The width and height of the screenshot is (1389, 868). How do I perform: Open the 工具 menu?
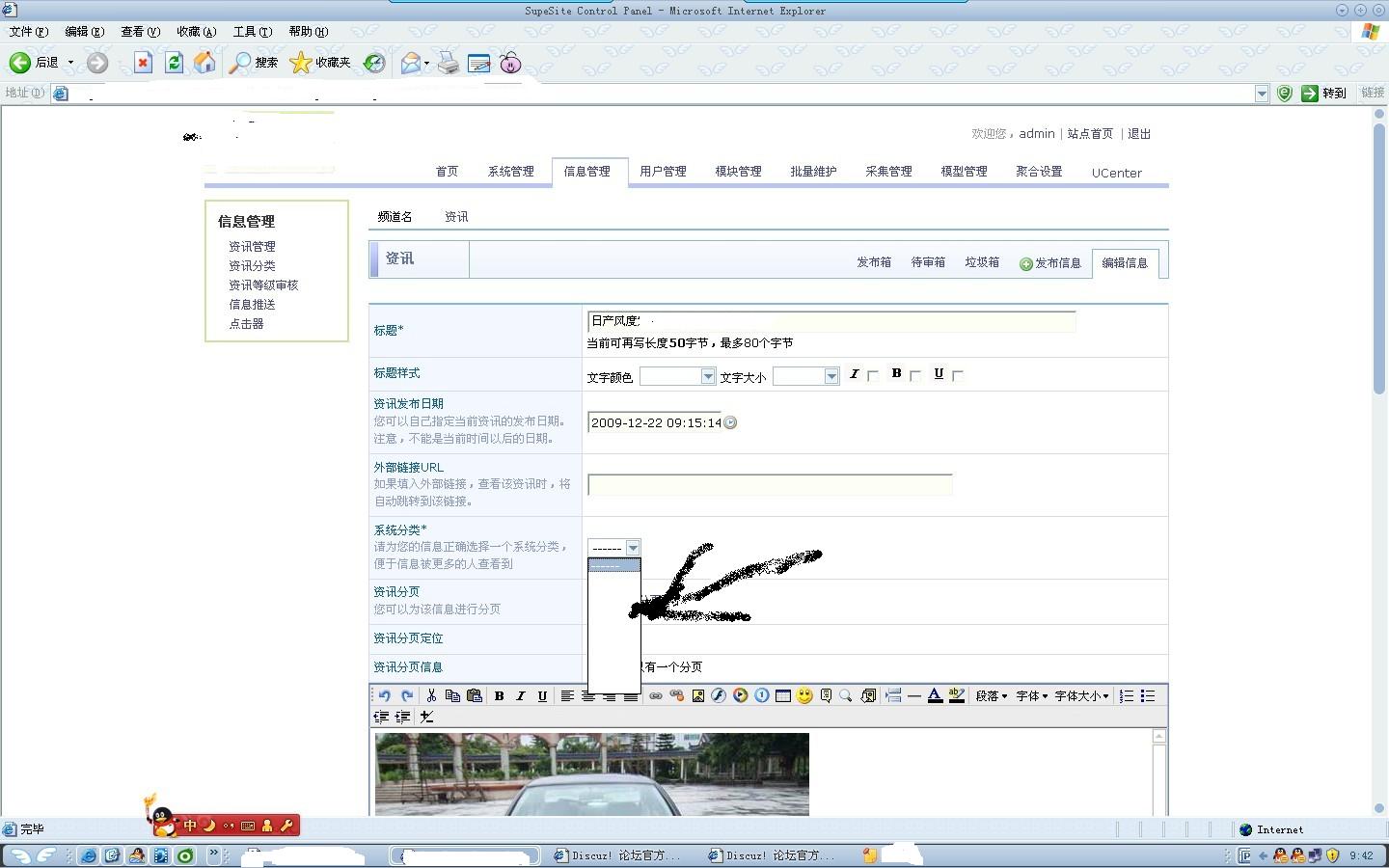[252, 32]
